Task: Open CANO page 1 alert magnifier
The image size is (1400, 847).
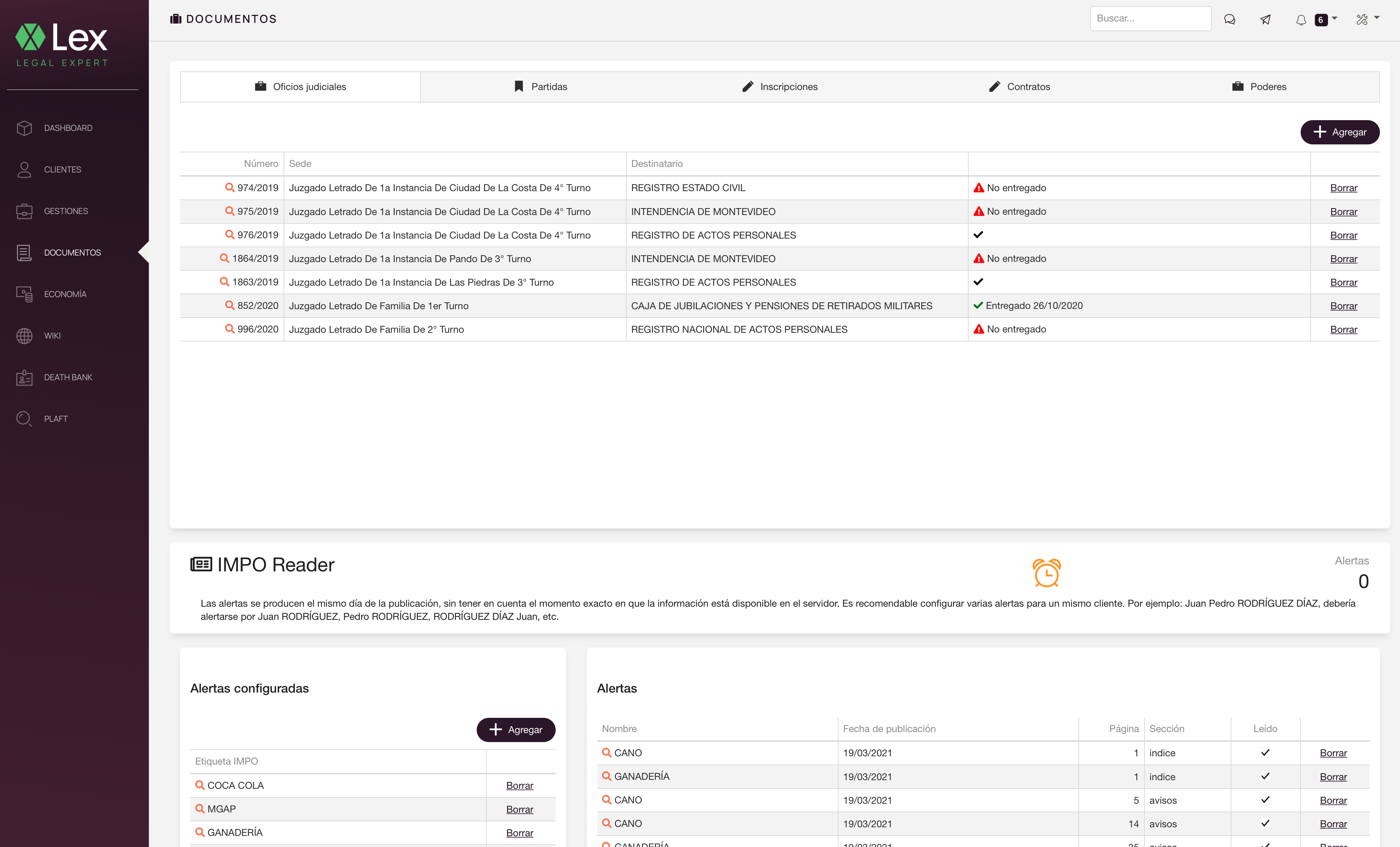Action: (x=606, y=752)
